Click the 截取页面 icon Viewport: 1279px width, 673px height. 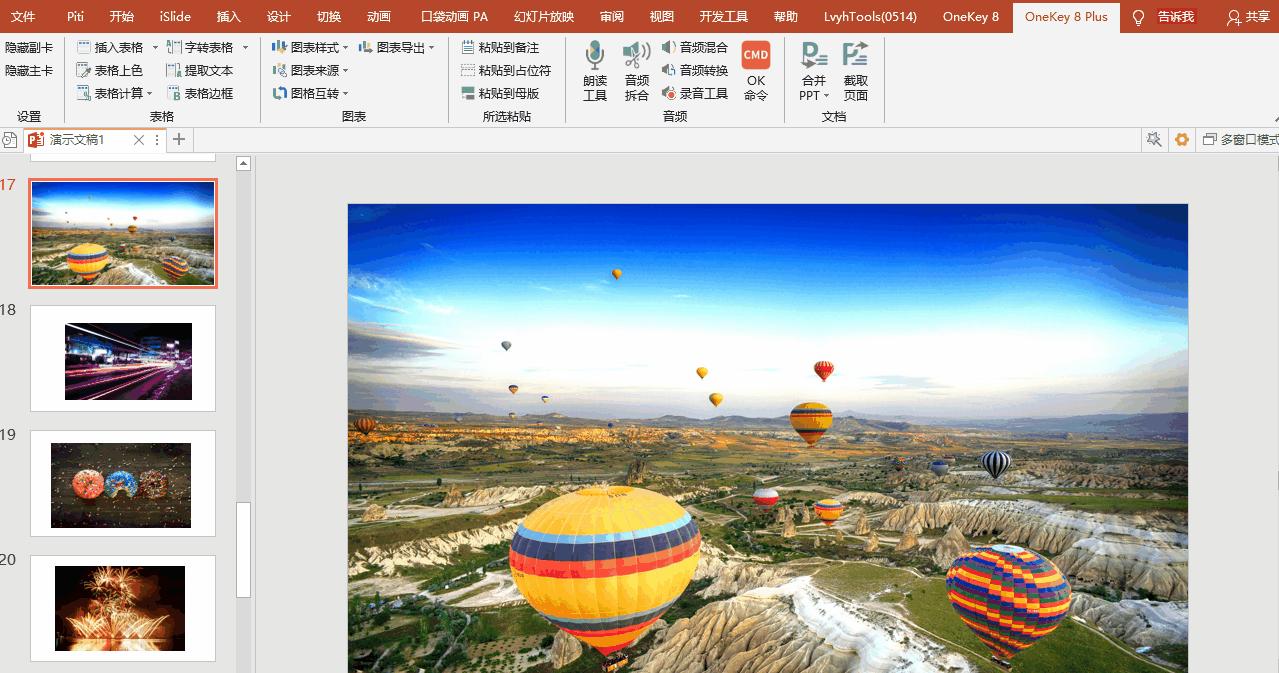[x=855, y=70]
